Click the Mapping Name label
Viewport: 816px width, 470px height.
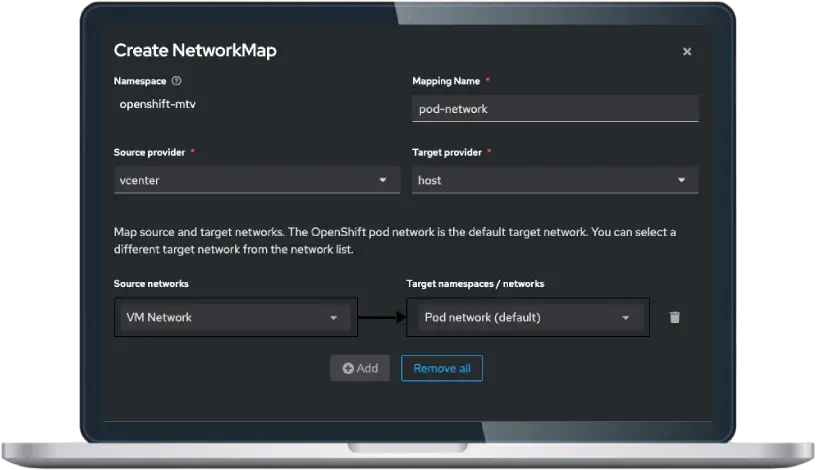coord(446,81)
